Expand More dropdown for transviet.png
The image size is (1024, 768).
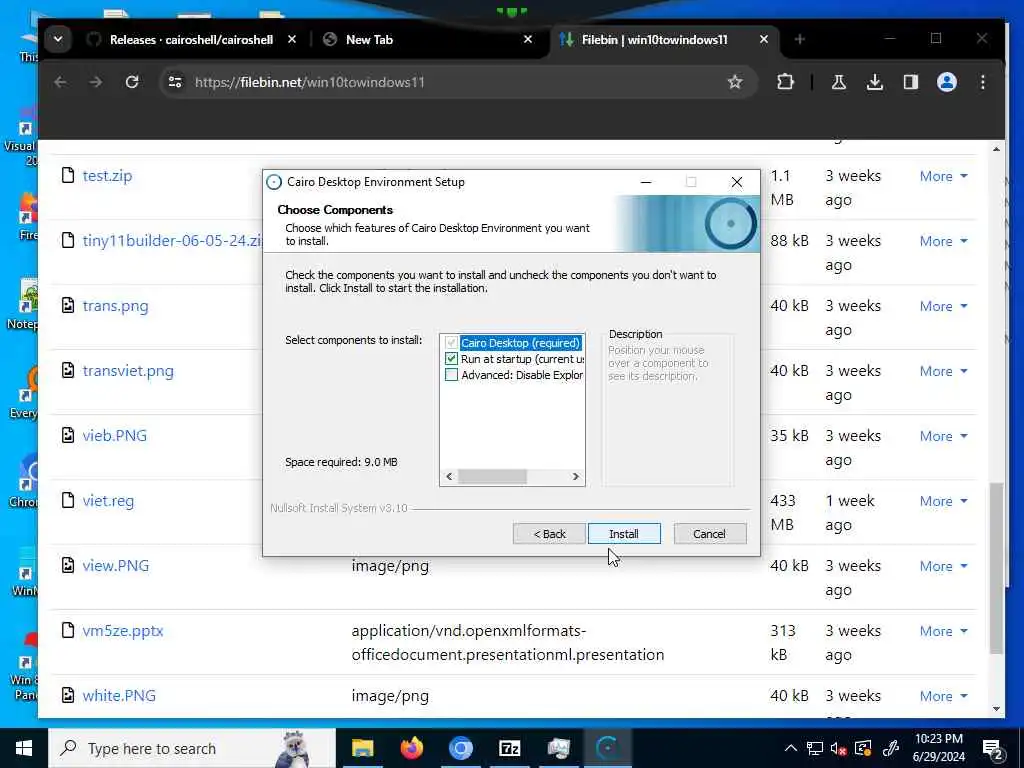(944, 371)
